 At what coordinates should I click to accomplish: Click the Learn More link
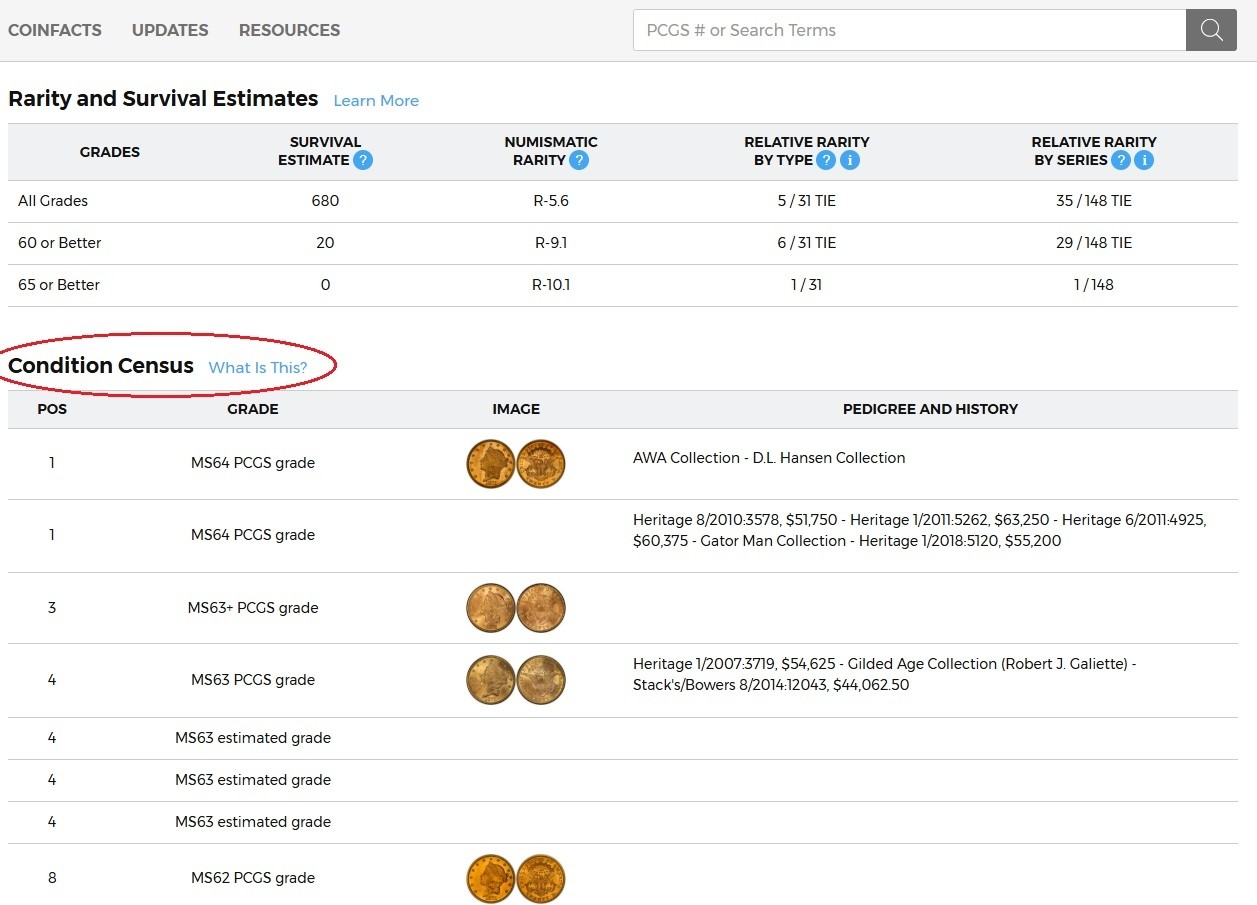[x=376, y=101]
